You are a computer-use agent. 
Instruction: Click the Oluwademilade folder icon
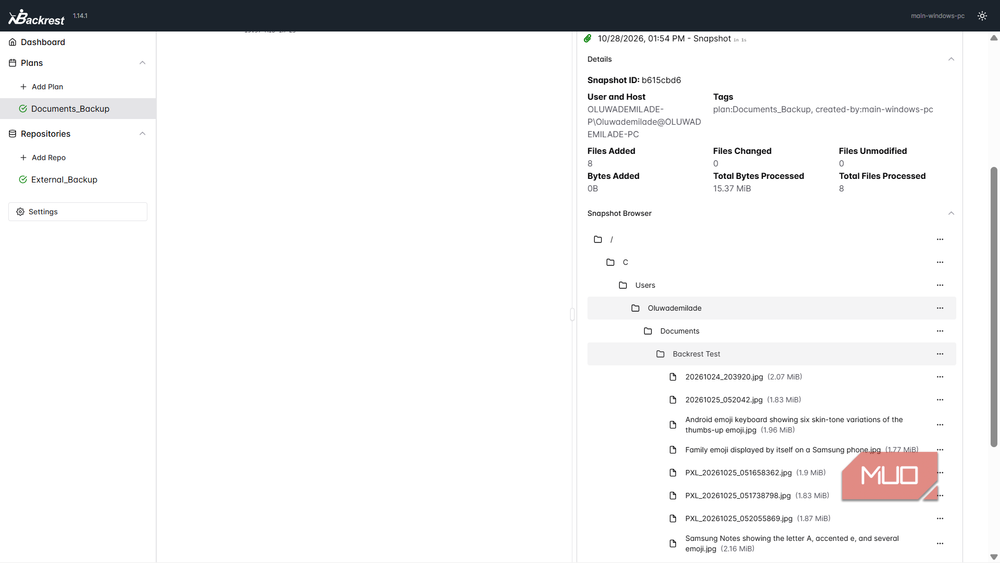coord(635,309)
